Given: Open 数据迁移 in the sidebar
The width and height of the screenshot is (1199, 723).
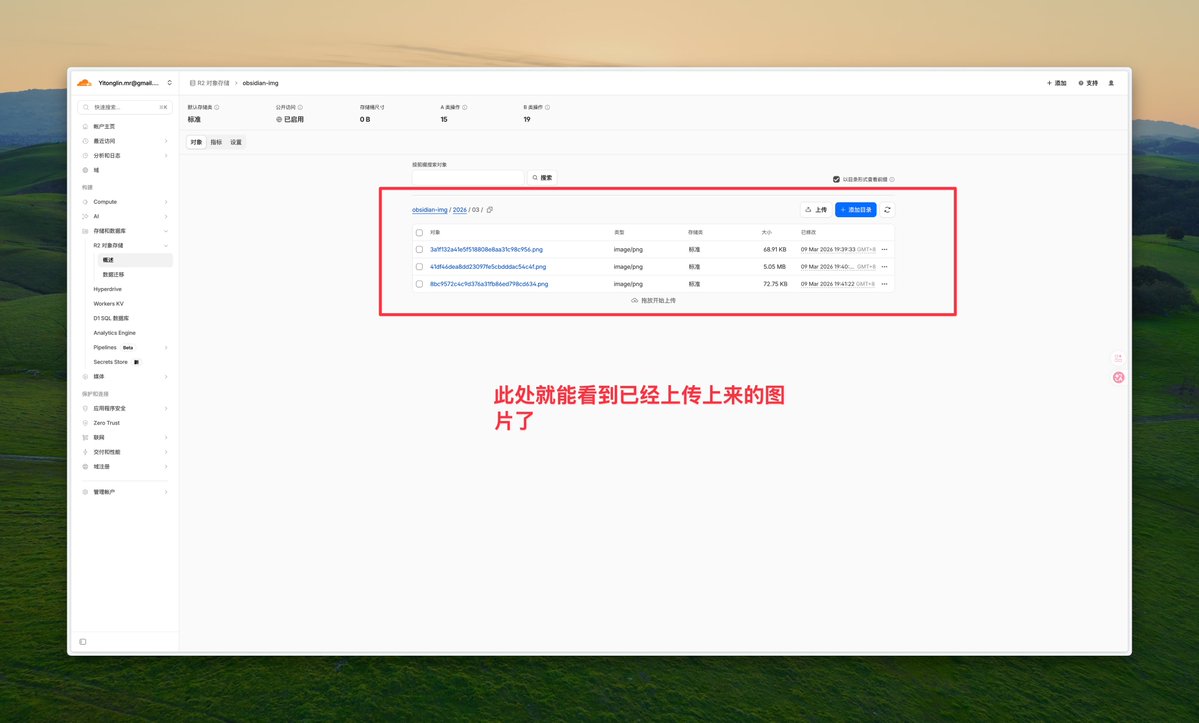Looking at the screenshot, I should [113, 274].
